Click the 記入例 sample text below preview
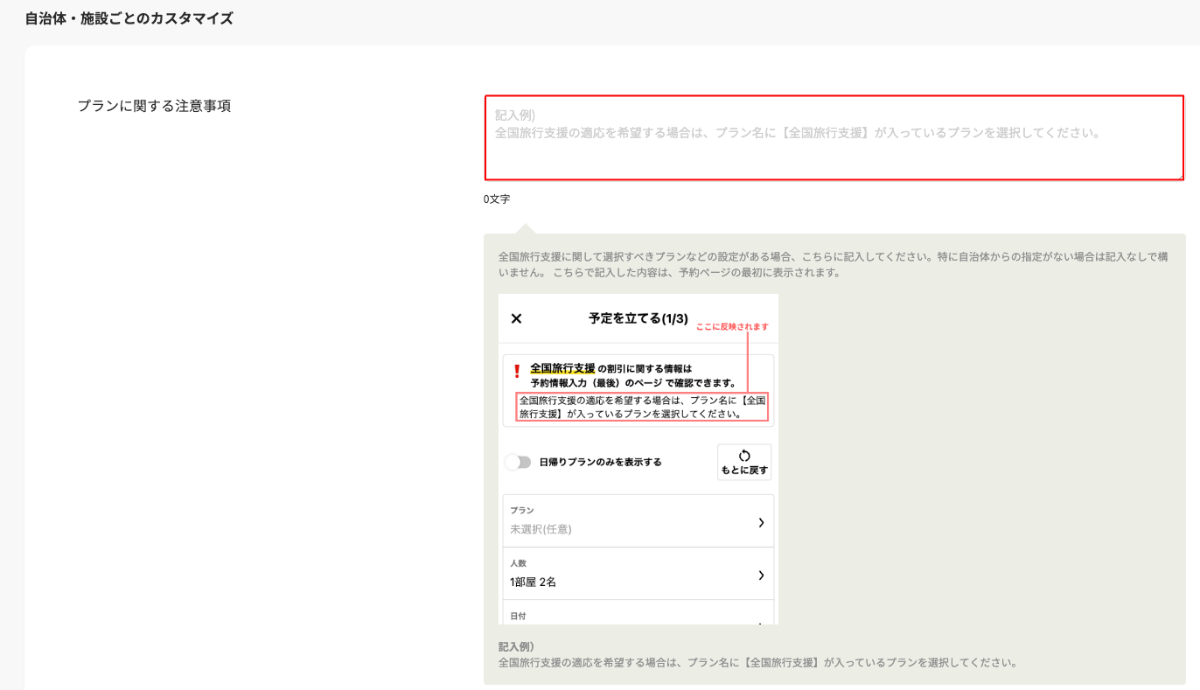Screen dimensions: 1200x690 (x=757, y=662)
